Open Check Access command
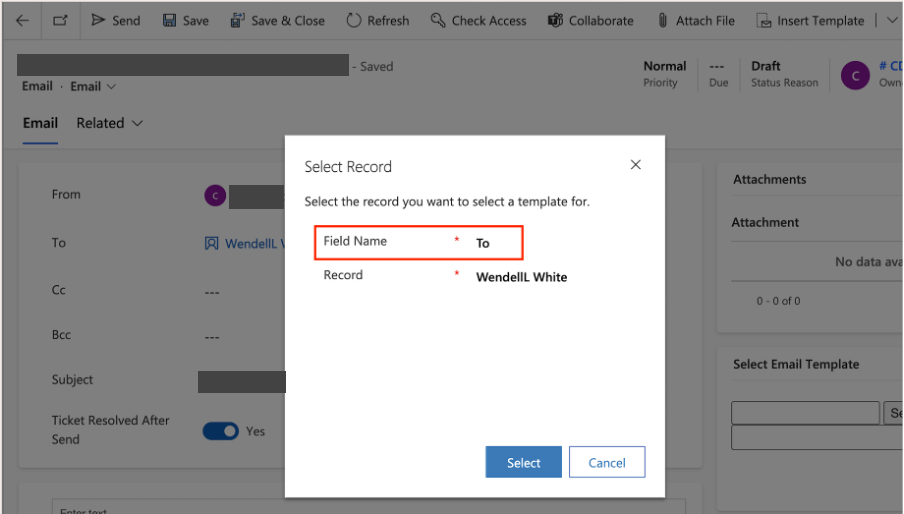 click(479, 21)
